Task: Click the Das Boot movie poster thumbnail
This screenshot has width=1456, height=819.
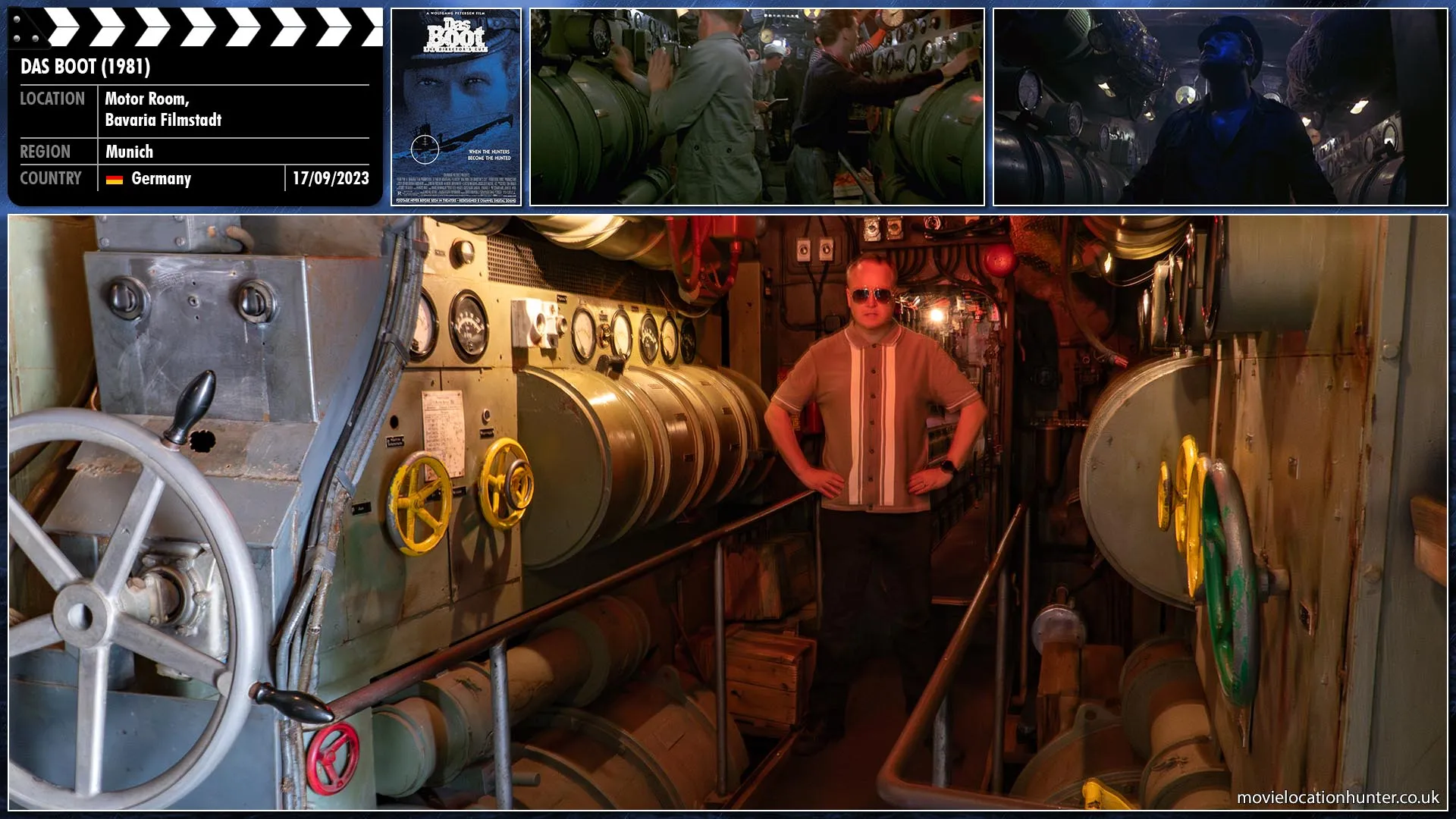Action: (x=456, y=107)
